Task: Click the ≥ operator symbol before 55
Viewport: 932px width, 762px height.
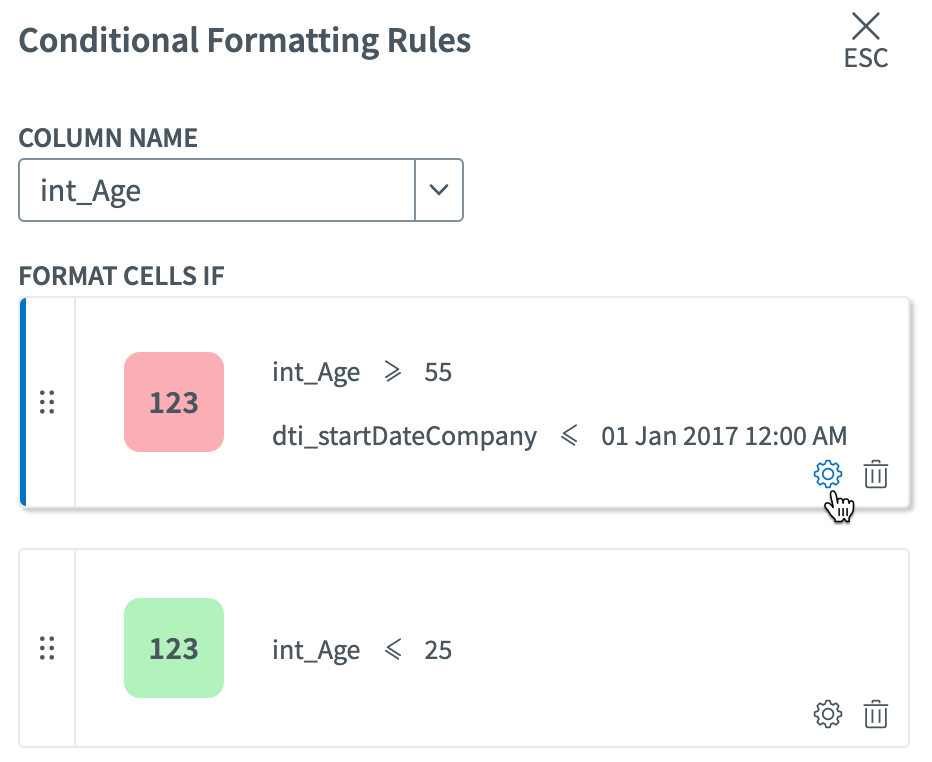Action: pyautogui.click(x=392, y=373)
